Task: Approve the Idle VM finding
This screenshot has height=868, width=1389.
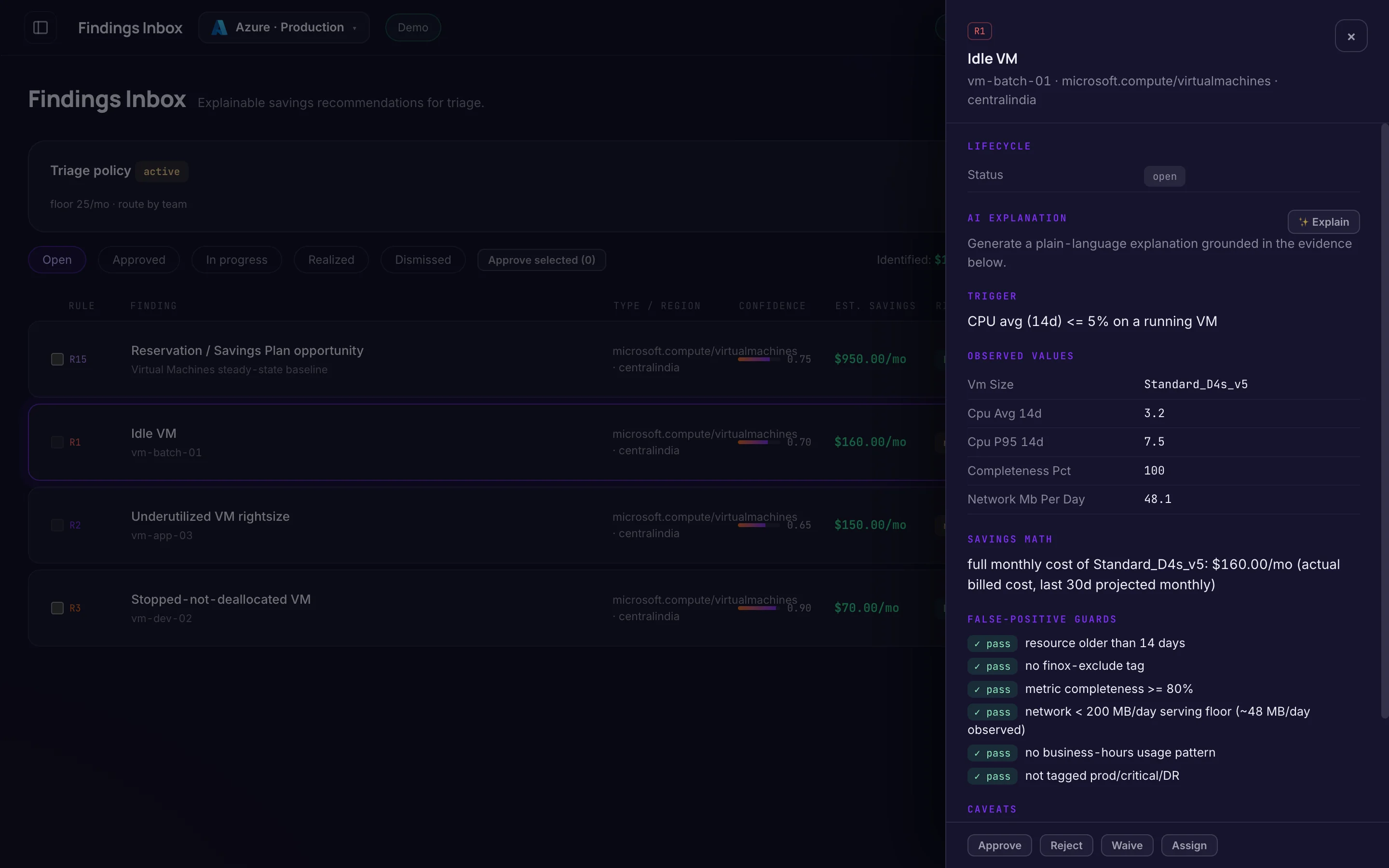Action: [x=999, y=846]
